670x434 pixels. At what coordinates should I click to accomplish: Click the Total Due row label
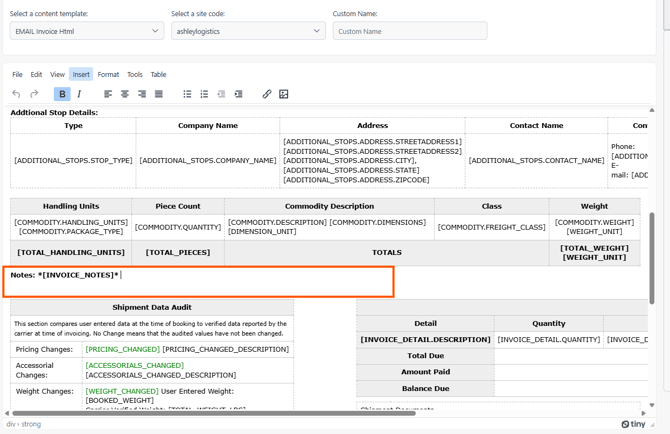coord(425,356)
